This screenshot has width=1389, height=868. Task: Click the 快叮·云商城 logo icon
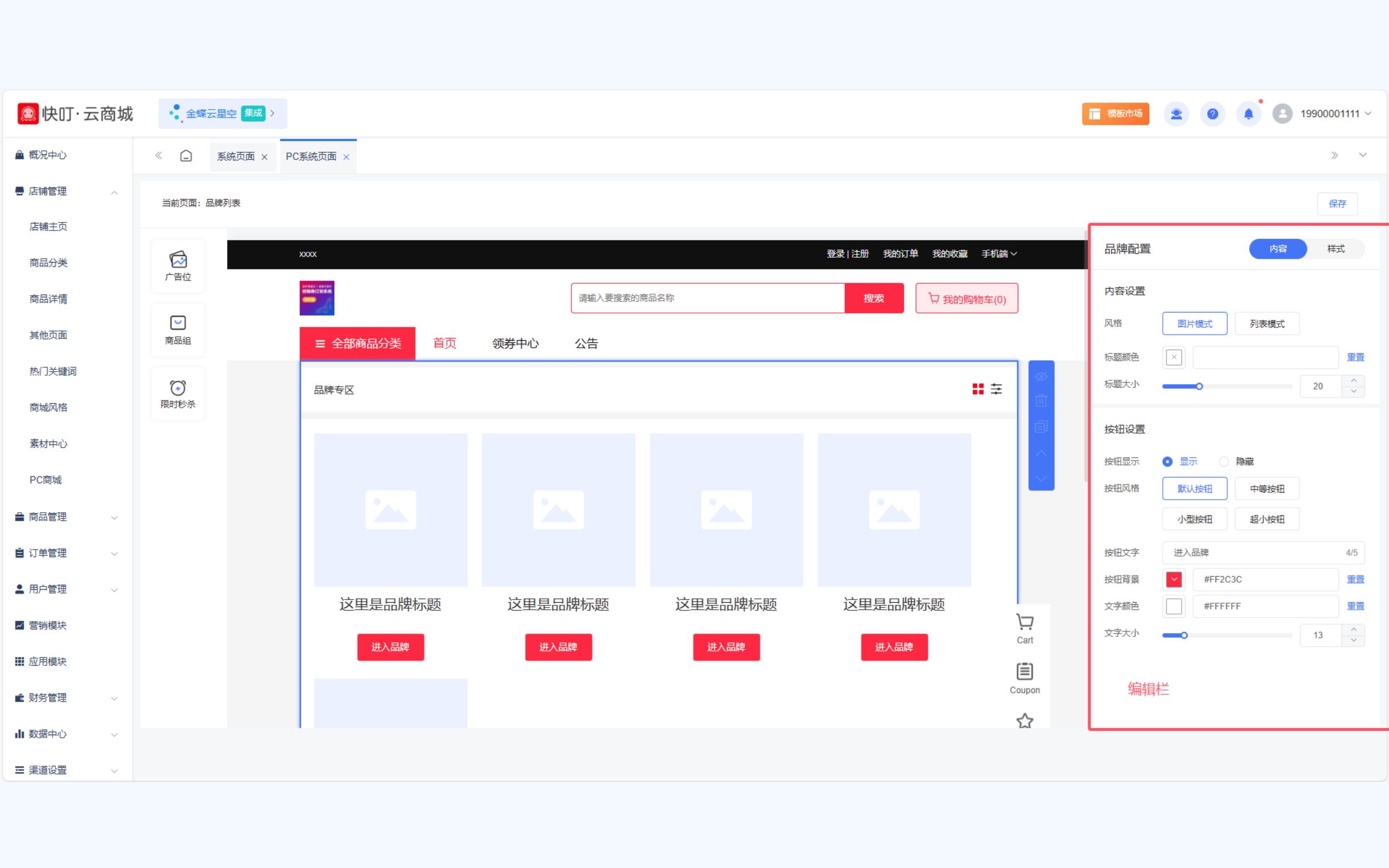click(x=28, y=114)
